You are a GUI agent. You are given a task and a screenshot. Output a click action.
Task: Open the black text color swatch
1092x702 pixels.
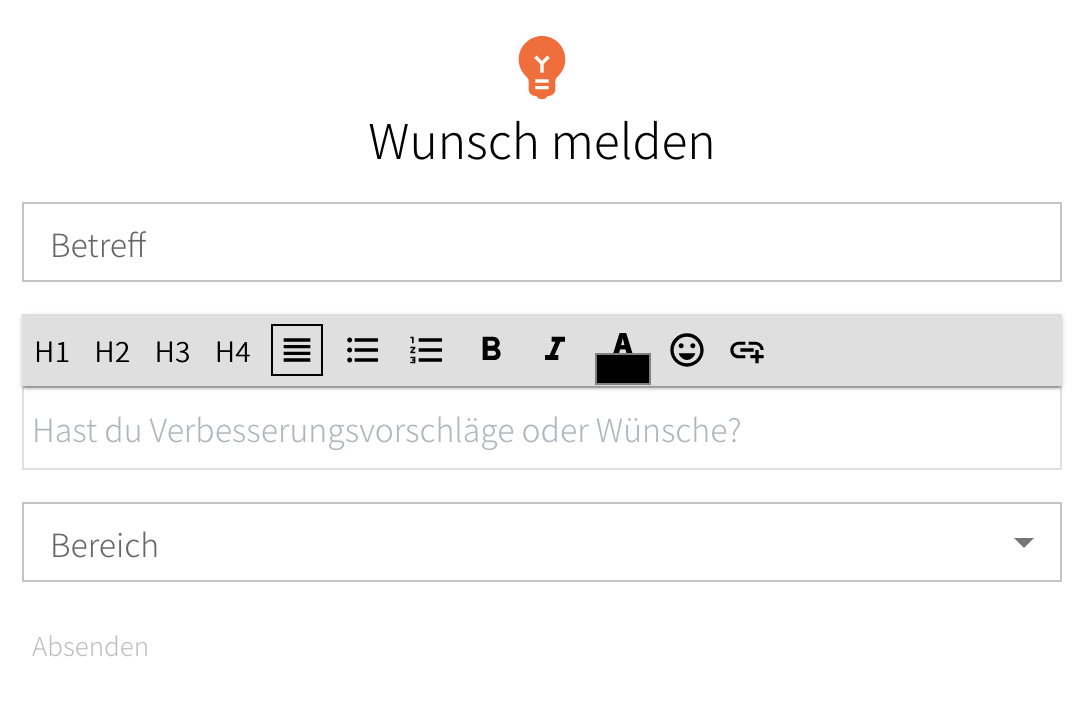pyautogui.click(x=623, y=369)
